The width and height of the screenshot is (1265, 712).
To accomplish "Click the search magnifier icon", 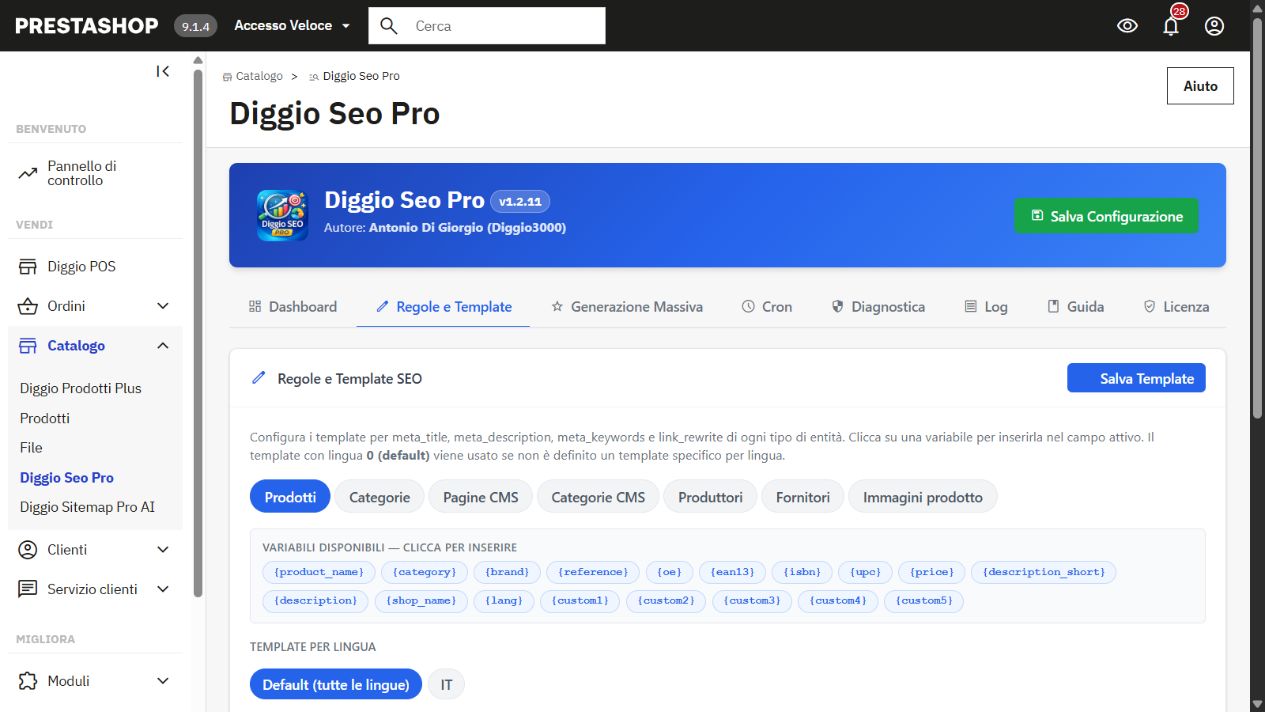I will (x=389, y=26).
